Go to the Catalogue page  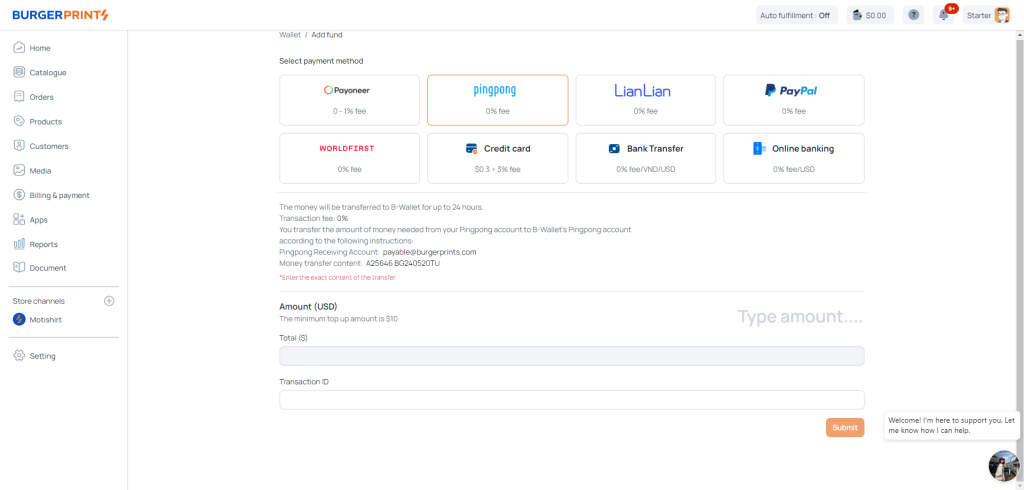(x=47, y=72)
